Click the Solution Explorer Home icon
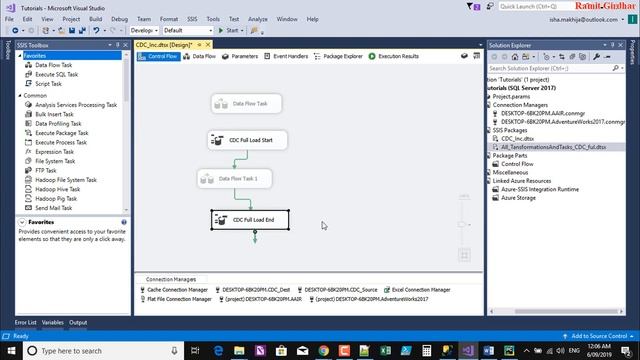The image size is (640, 360). pos(515,57)
